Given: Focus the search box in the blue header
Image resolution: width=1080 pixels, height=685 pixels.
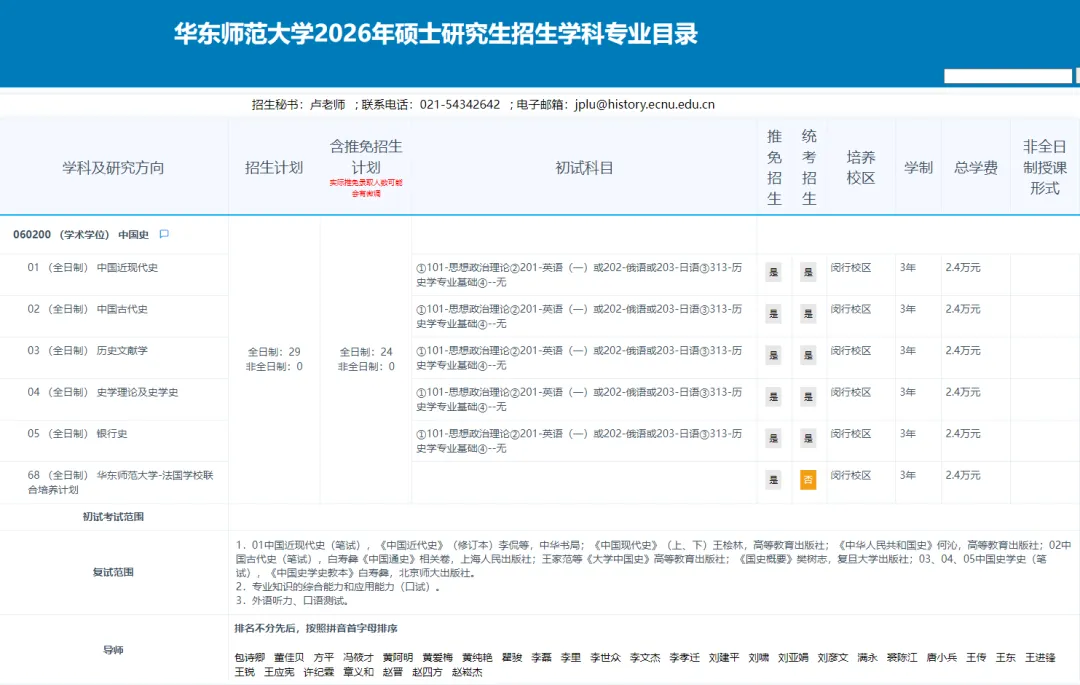Looking at the screenshot, I should (x=1008, y=76).
